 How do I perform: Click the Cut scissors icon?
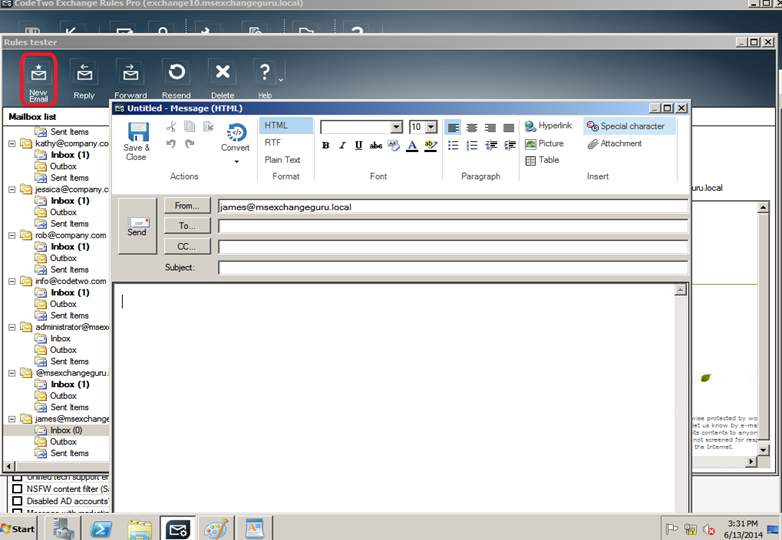pyautogui.click(x=171, y=127)
